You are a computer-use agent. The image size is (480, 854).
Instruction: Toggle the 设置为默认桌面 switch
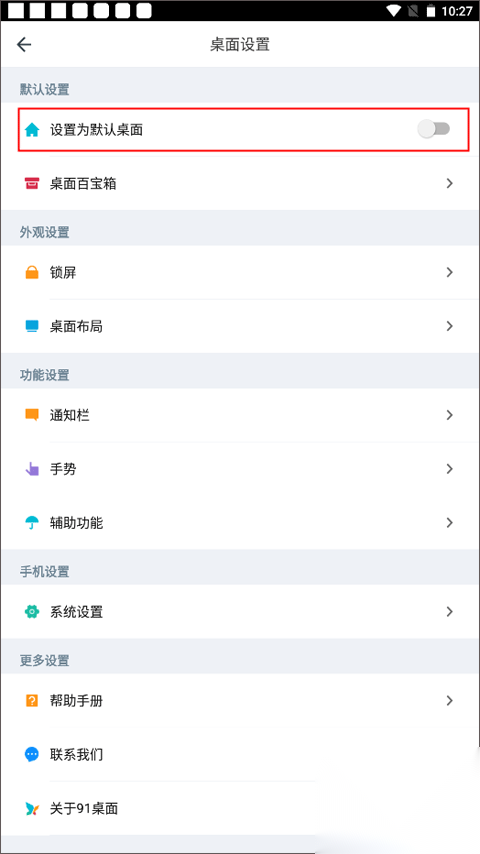pos(434,129)
